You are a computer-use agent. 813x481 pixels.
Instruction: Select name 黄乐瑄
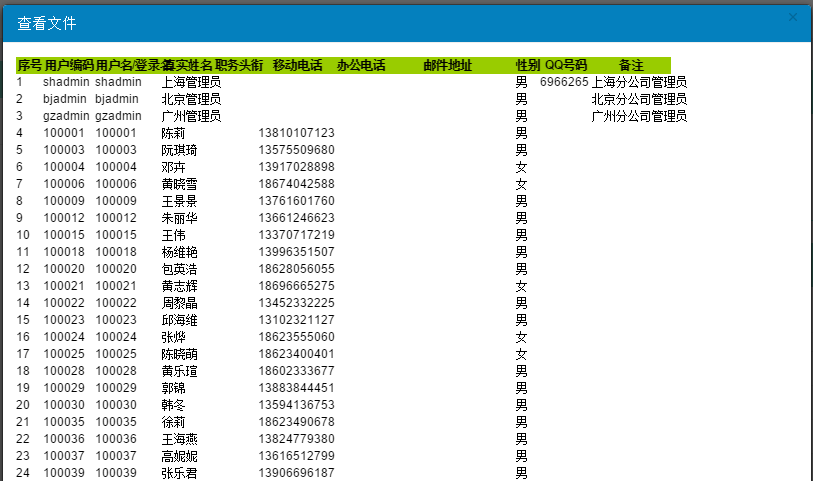coord(179,371)
